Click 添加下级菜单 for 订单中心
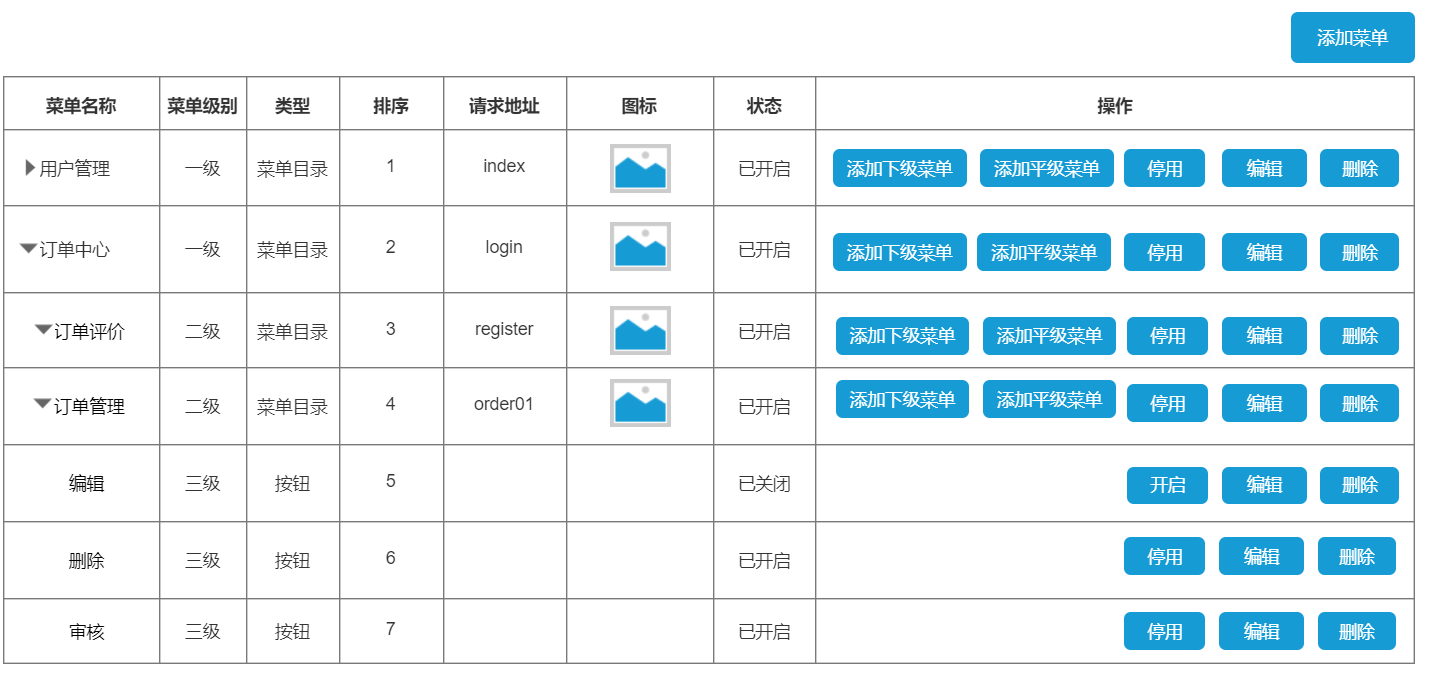The width and height of the screenshot is (1431, 683). [899, 252]
